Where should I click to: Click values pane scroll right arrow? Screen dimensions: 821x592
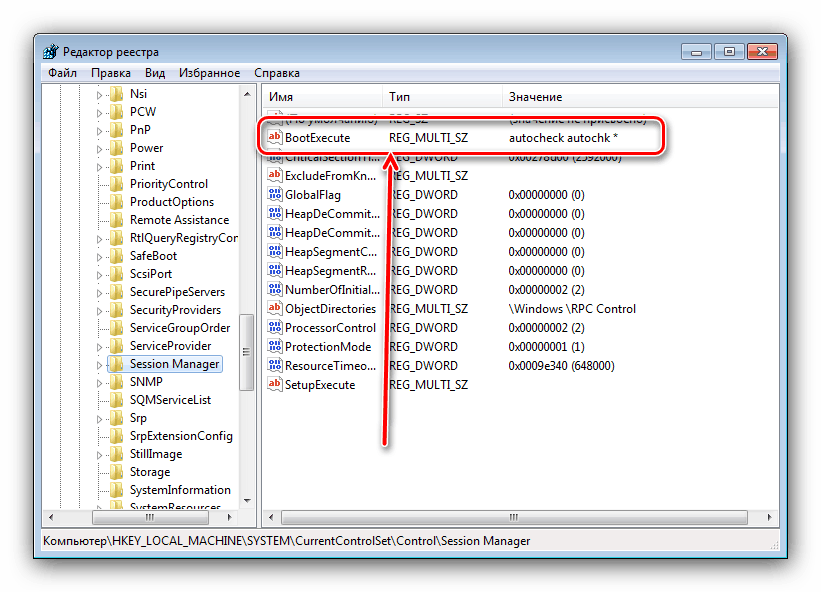769,517
